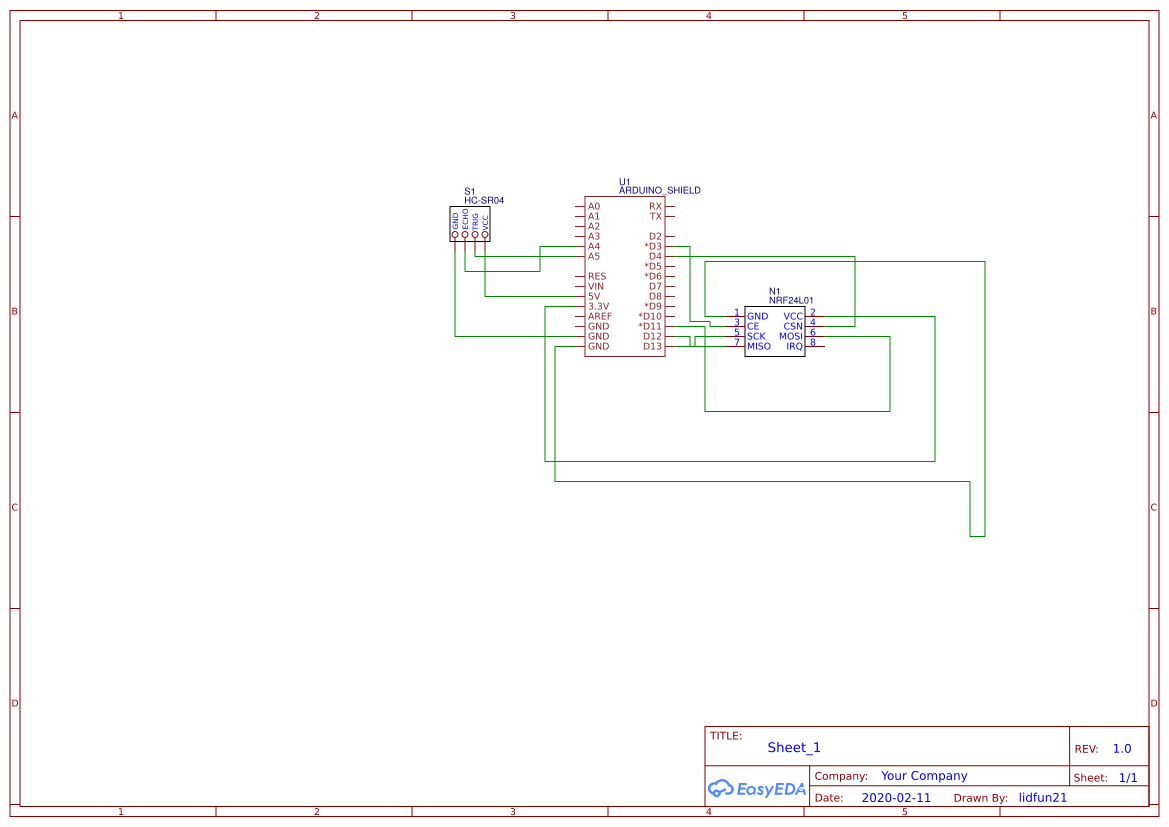The image size is (1169, 827).
Task: Click the Your Company field
Action: click(x=923, y=775)
